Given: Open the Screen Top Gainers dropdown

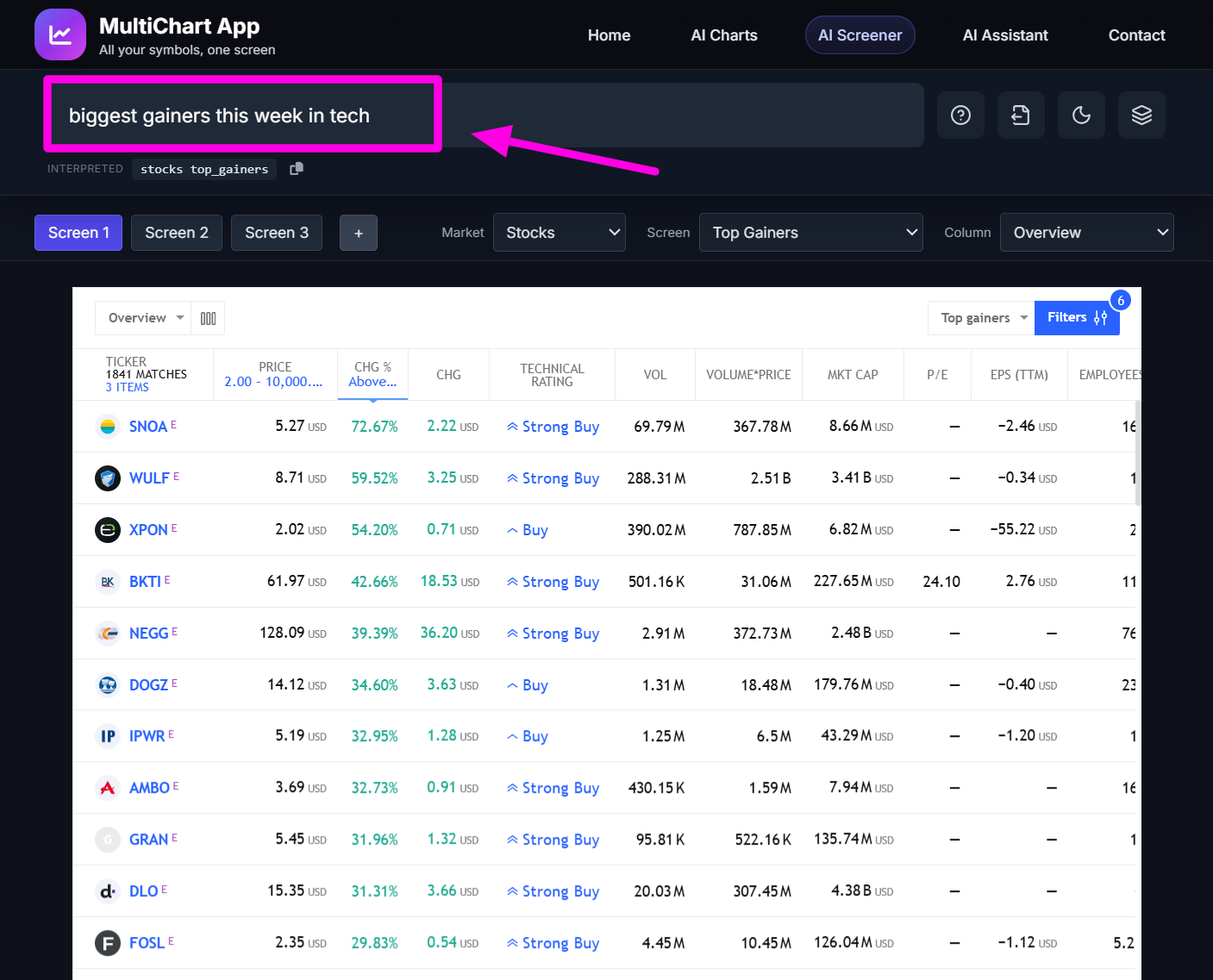Looking at the screenshot, I should (x=811, y=233).
